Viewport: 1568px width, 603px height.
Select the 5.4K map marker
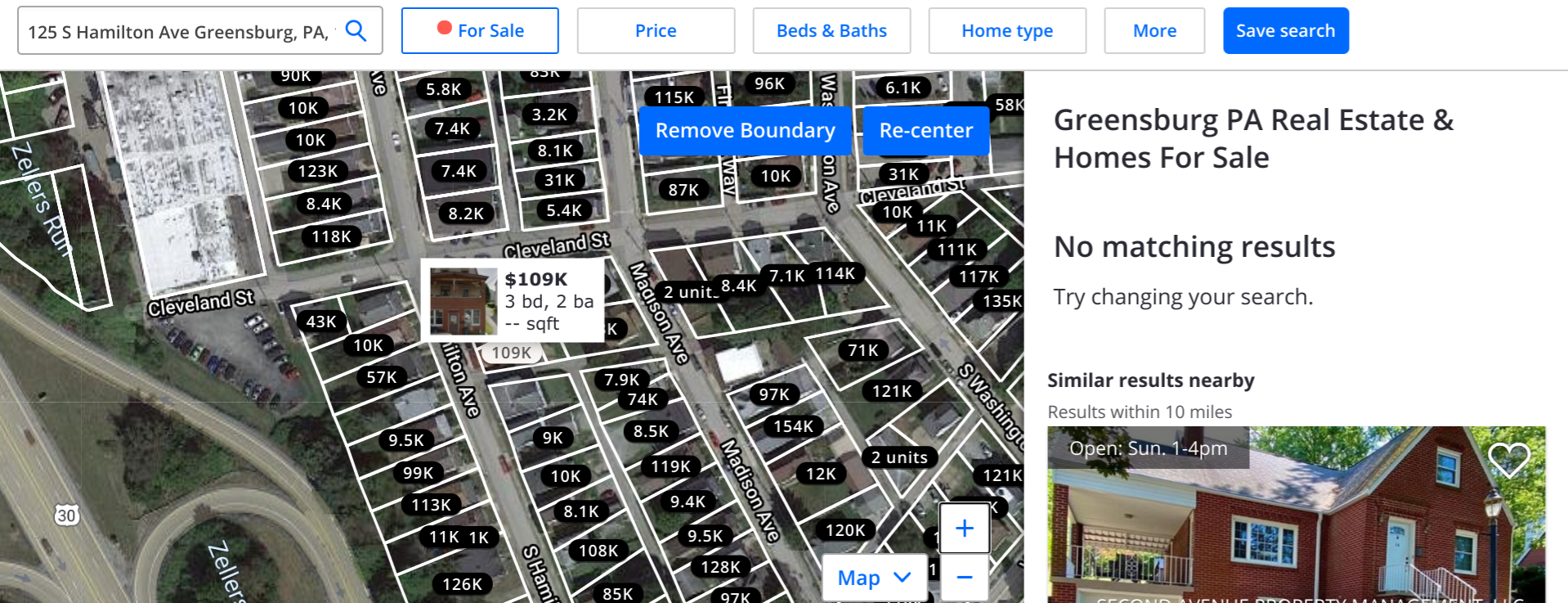click(x=564, y=210)
